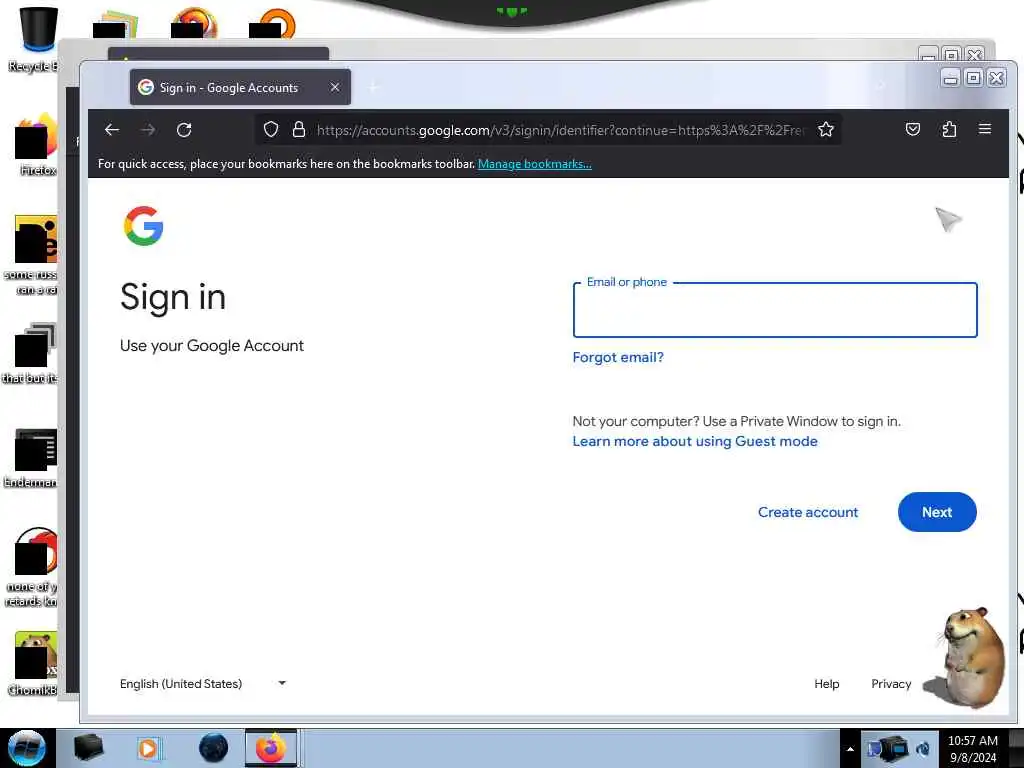
Task: Focus the Email or phone field
Action: (775, 310)
